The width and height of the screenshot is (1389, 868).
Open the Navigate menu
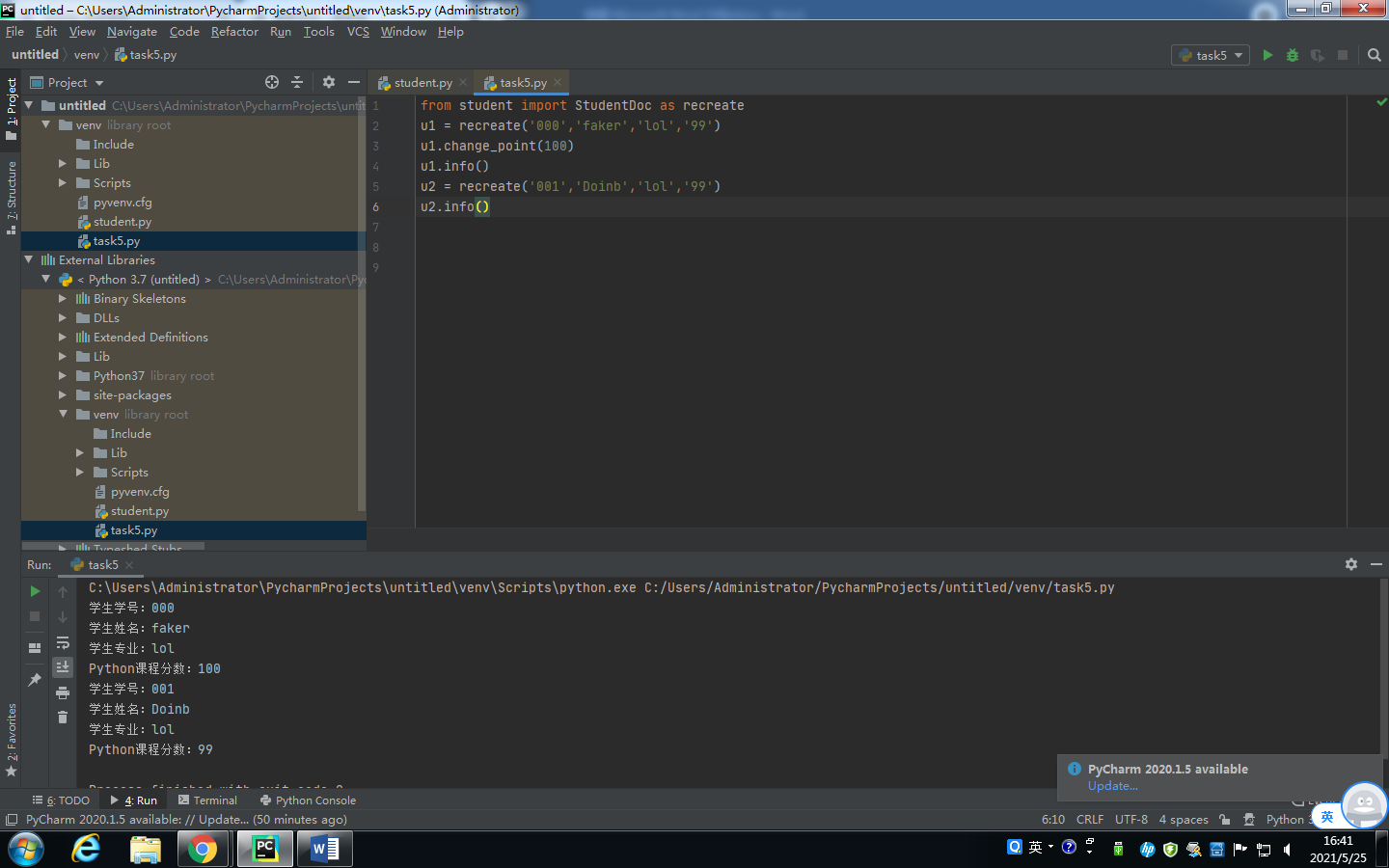coord(132,32)
